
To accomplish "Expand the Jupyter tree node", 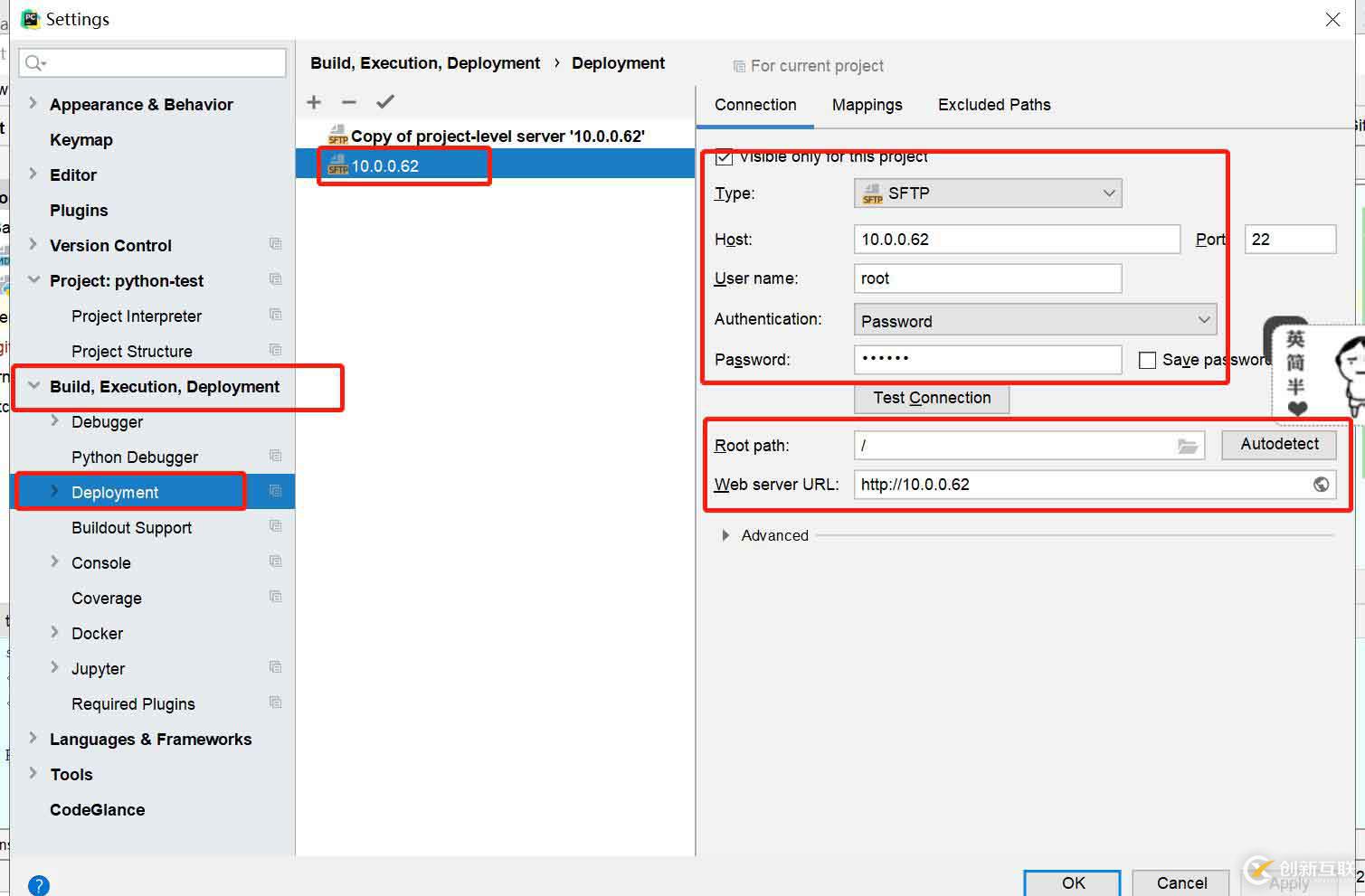I will pyautogui.click(x=55, y=667).
